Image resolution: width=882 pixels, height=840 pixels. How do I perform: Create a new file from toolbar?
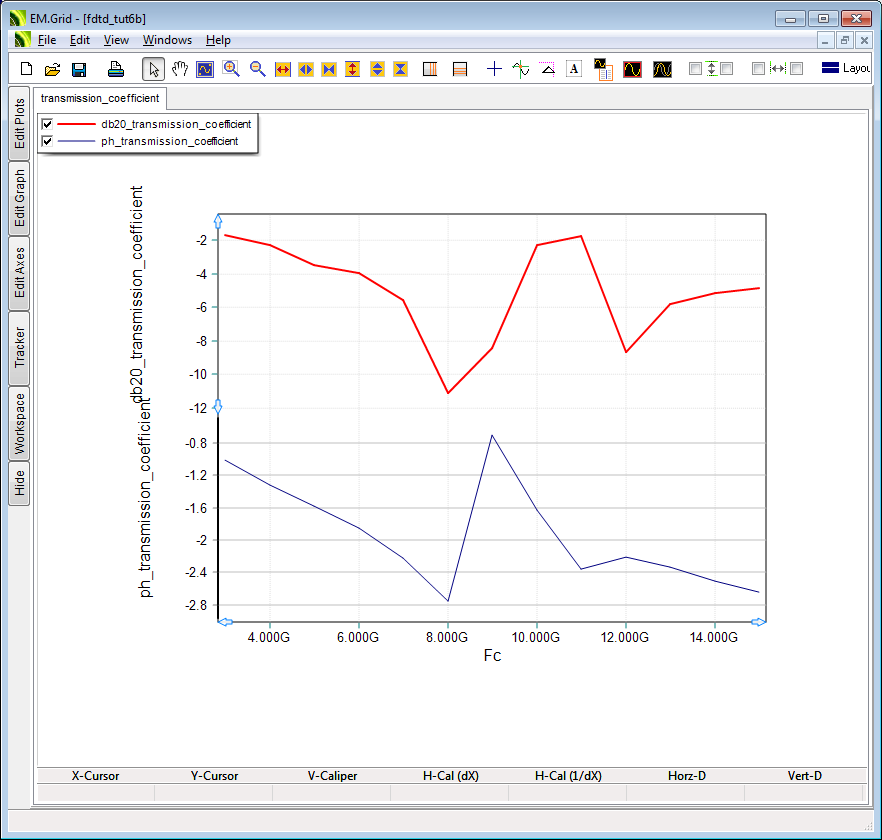(x=27, y=69)
